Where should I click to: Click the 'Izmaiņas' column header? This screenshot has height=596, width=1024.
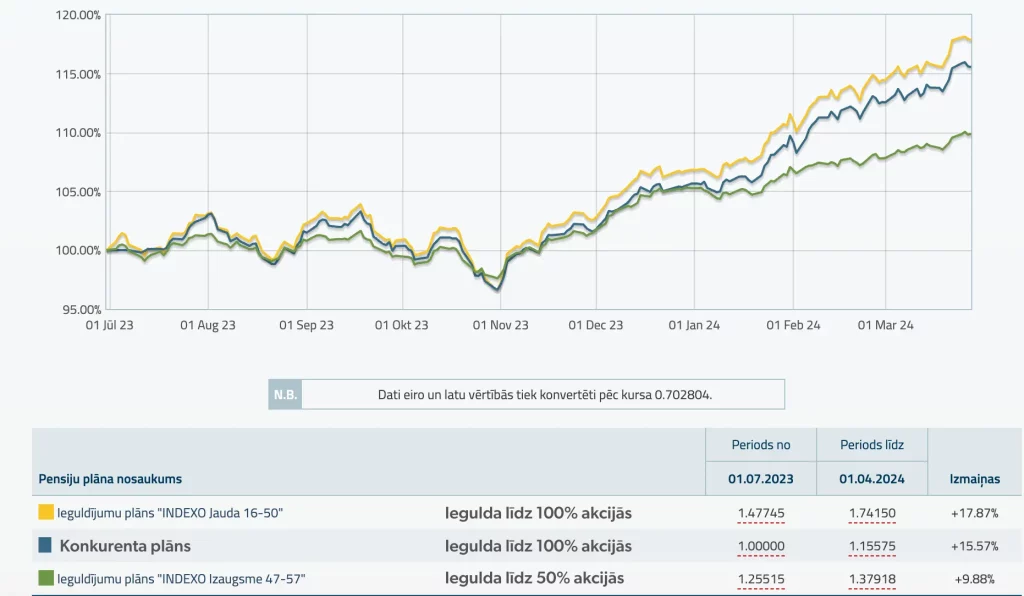(x=974, y=479)
